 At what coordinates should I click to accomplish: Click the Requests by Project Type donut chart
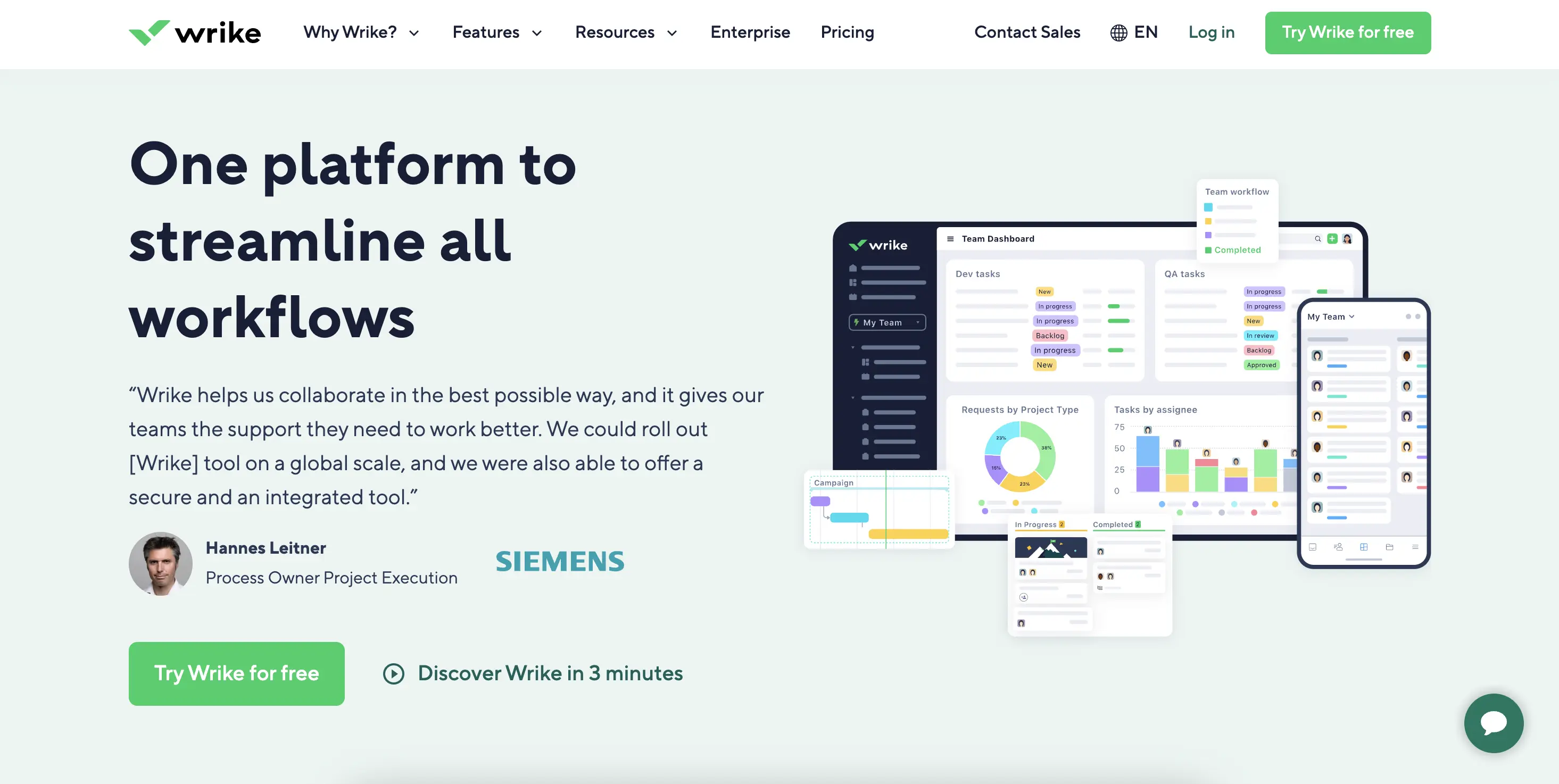1020,456
